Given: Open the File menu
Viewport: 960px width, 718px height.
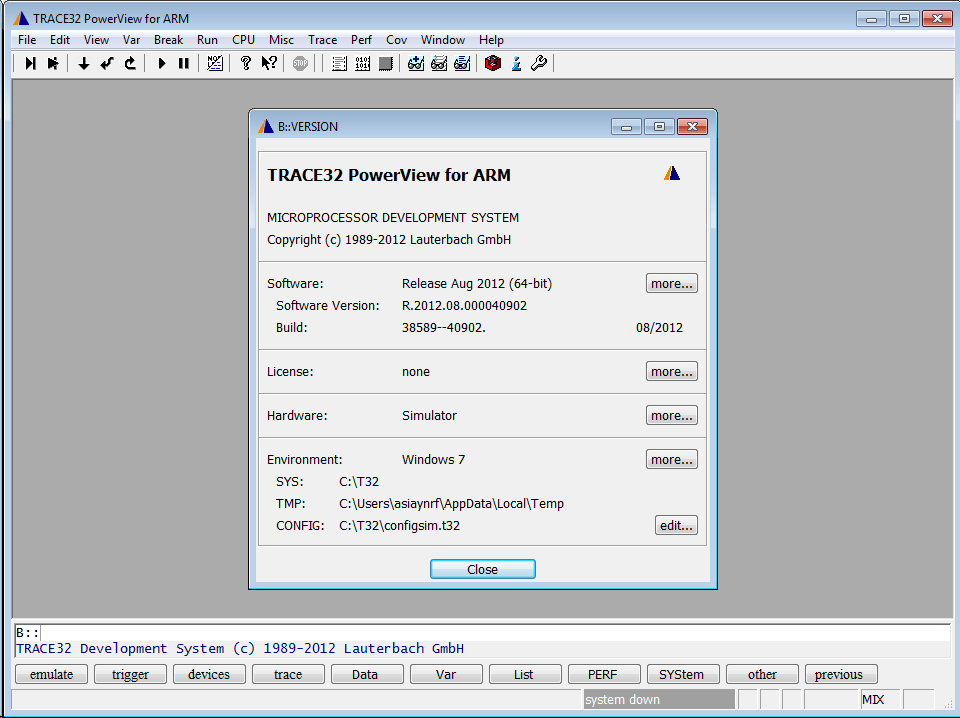Looking at the screenshot, I should [x=27, y=40].
